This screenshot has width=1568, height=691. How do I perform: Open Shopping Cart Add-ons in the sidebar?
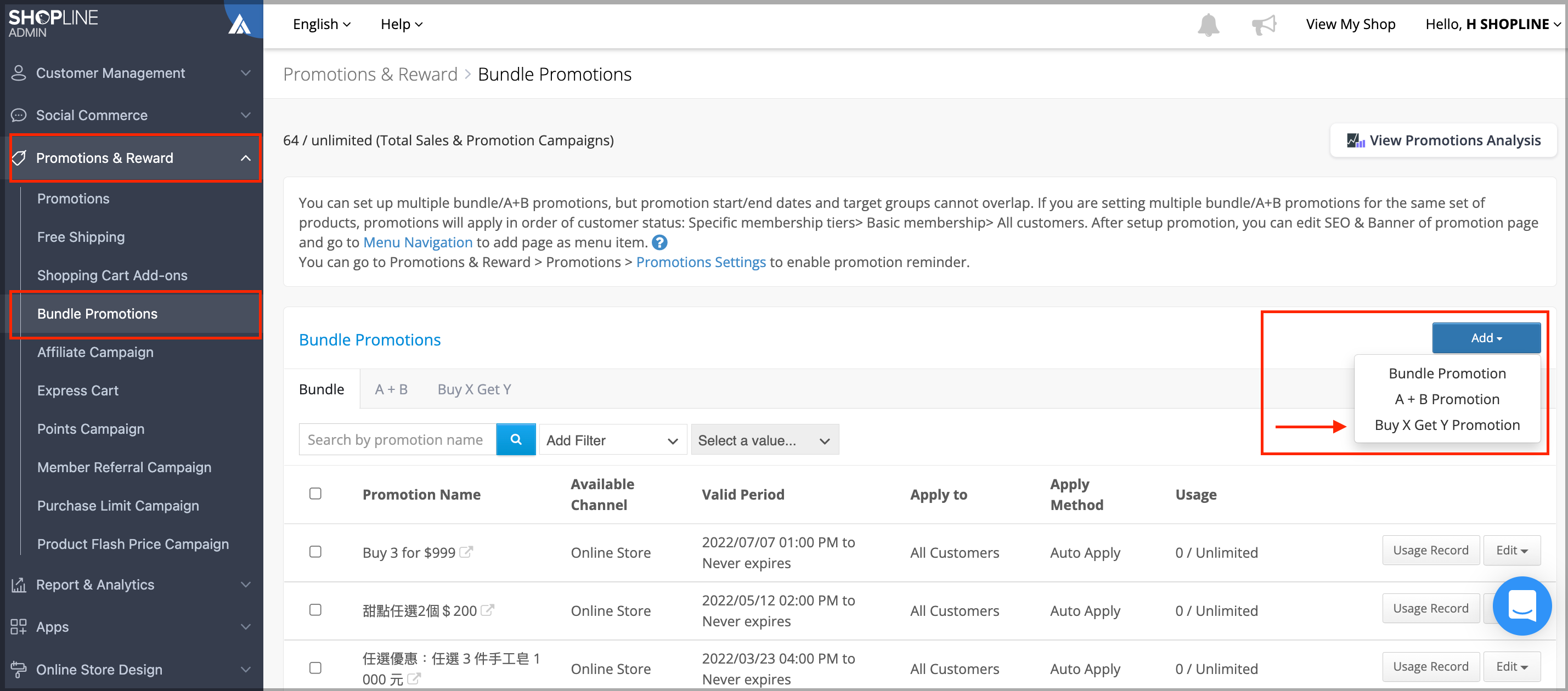[112, 275]
